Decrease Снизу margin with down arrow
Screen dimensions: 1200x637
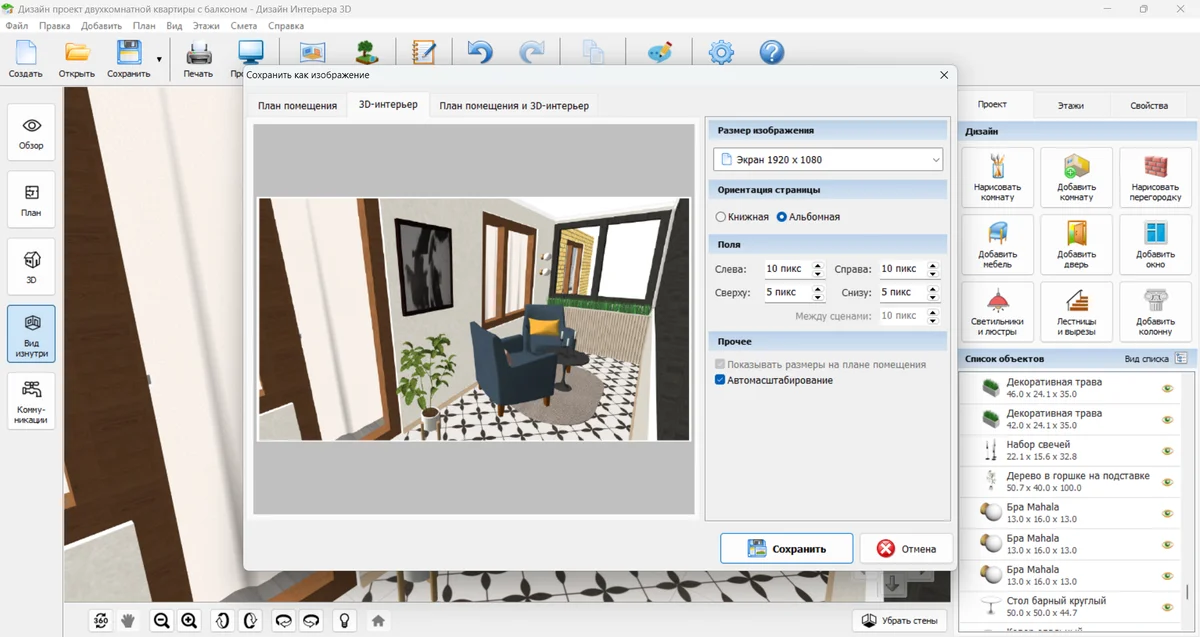(x=933, y=296)
